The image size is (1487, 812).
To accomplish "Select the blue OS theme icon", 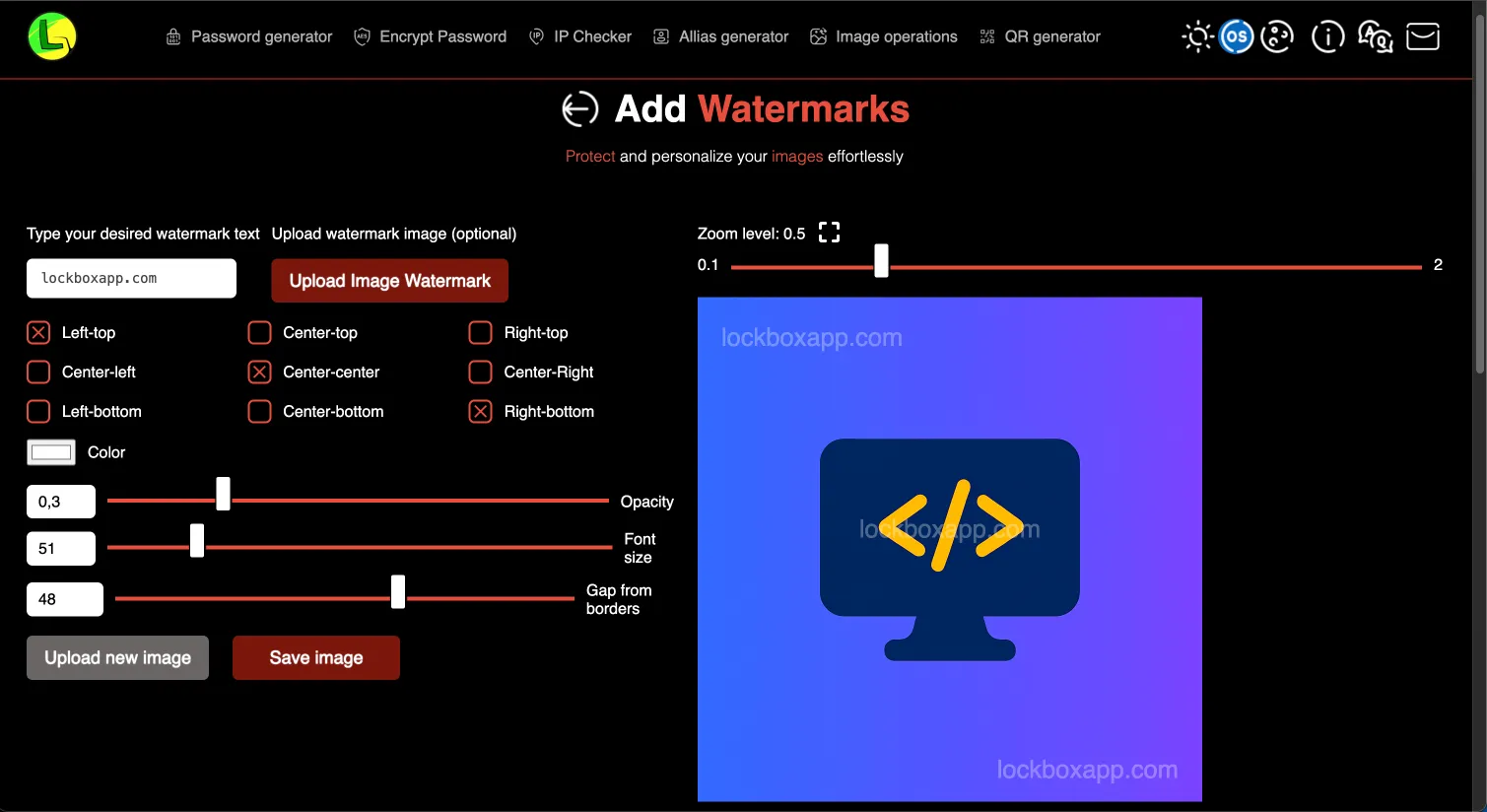I will [x=1236, y=37].
